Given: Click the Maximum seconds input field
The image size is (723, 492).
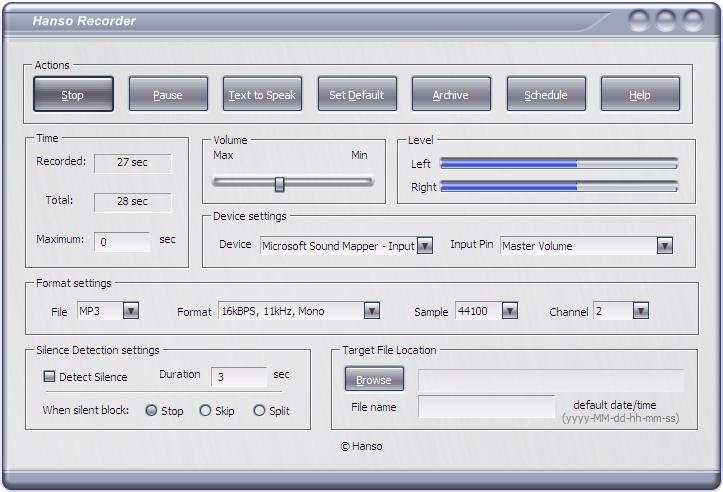Looking at the screenshot, I should [x=122, y=242].
